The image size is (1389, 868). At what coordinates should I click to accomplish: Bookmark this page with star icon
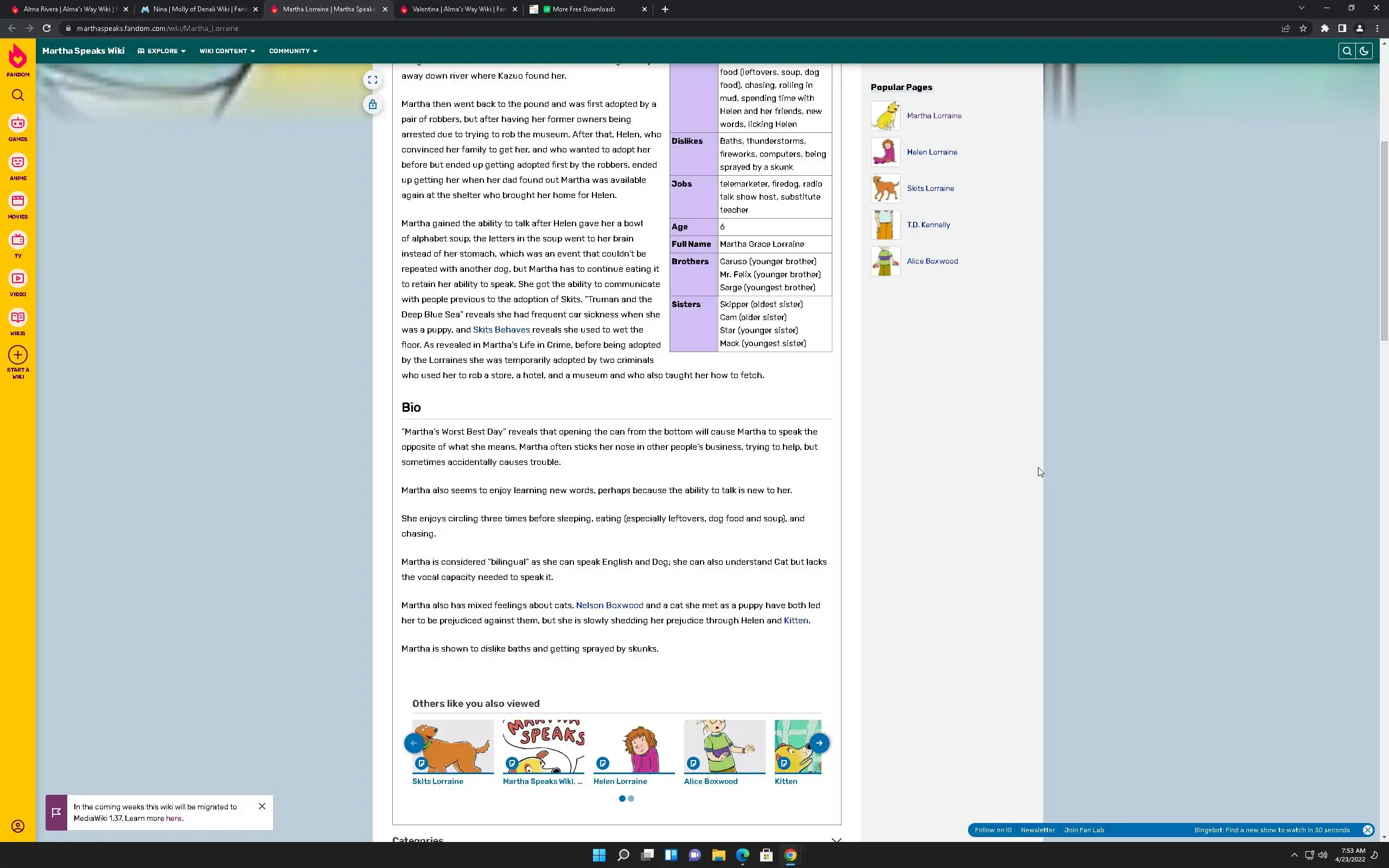coord(1303,28)
